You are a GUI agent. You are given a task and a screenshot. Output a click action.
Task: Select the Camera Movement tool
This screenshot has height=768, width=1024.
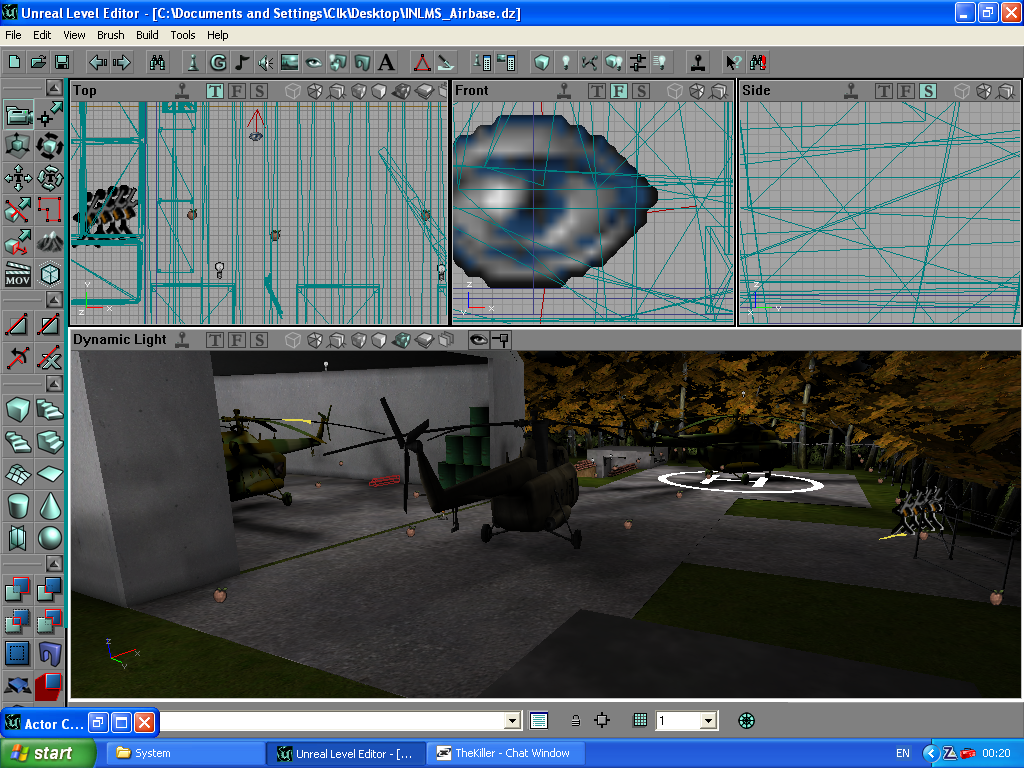click(18, 116)
